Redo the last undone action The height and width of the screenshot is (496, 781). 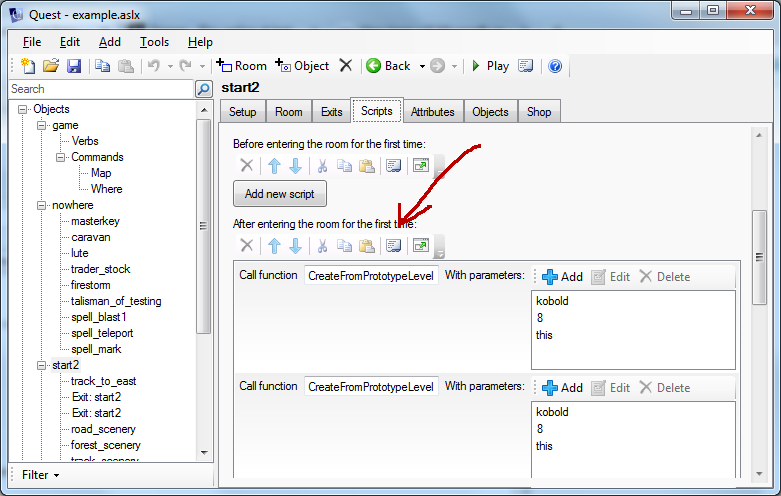[x=185, y=66]
